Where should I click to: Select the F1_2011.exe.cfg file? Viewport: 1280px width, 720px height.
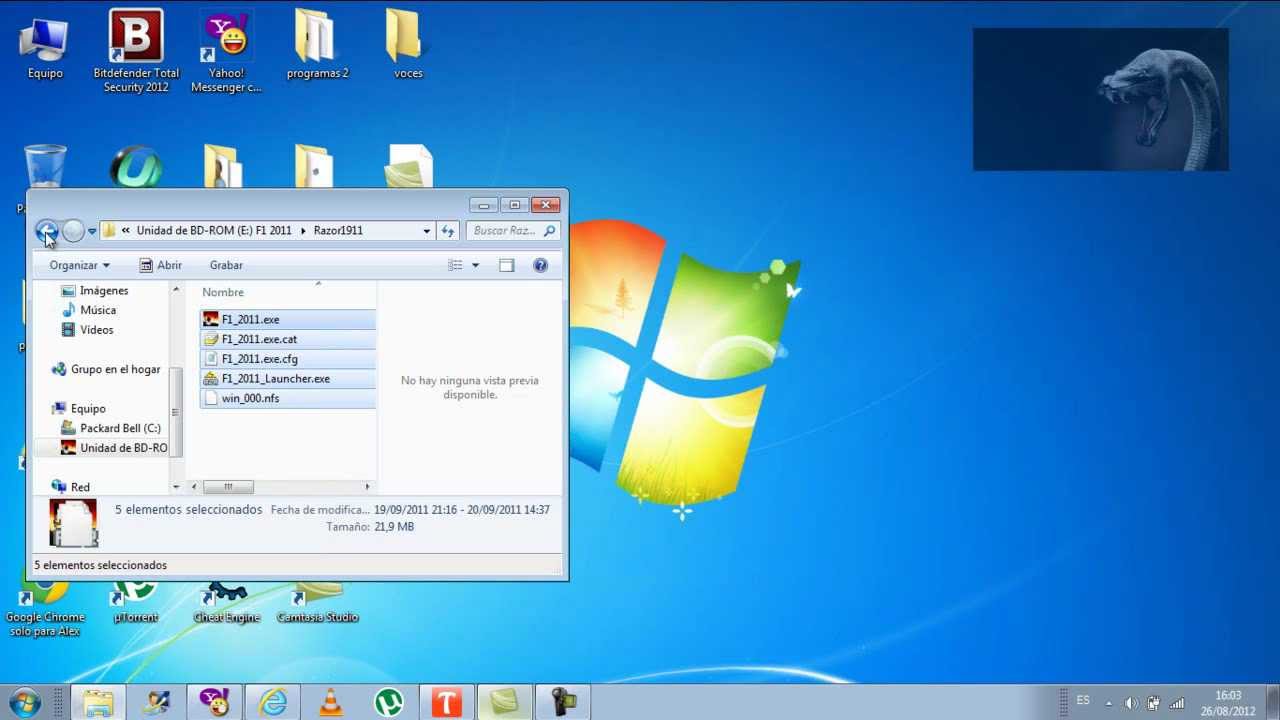point(288,359)
